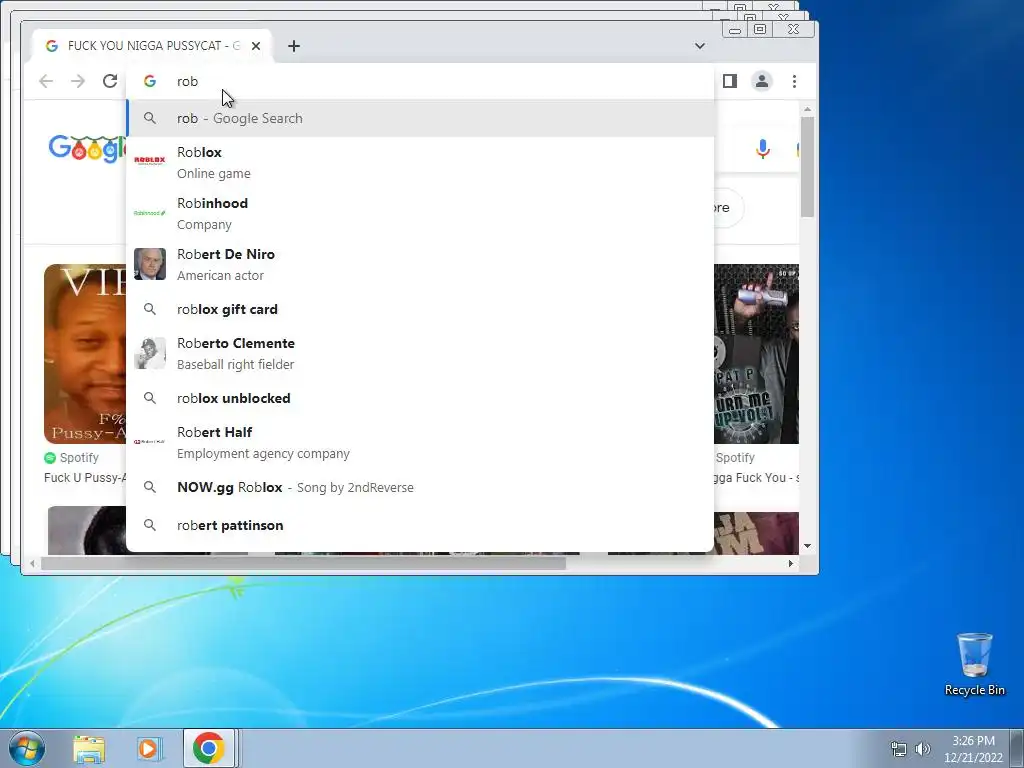The image size is (1024, 768).
Task: Click the Roblox logo icon
Action: [150, 161]
